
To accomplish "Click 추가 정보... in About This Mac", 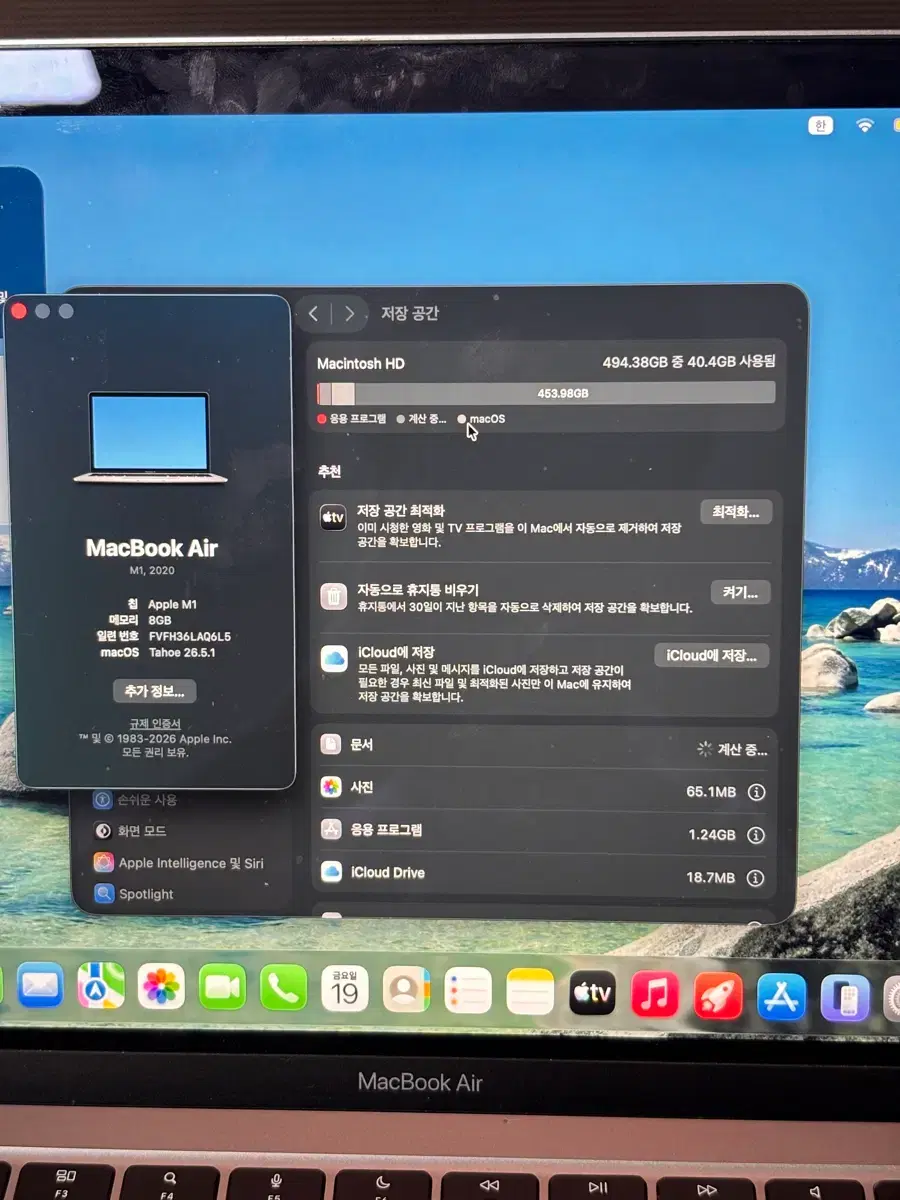I will (155, 691).
